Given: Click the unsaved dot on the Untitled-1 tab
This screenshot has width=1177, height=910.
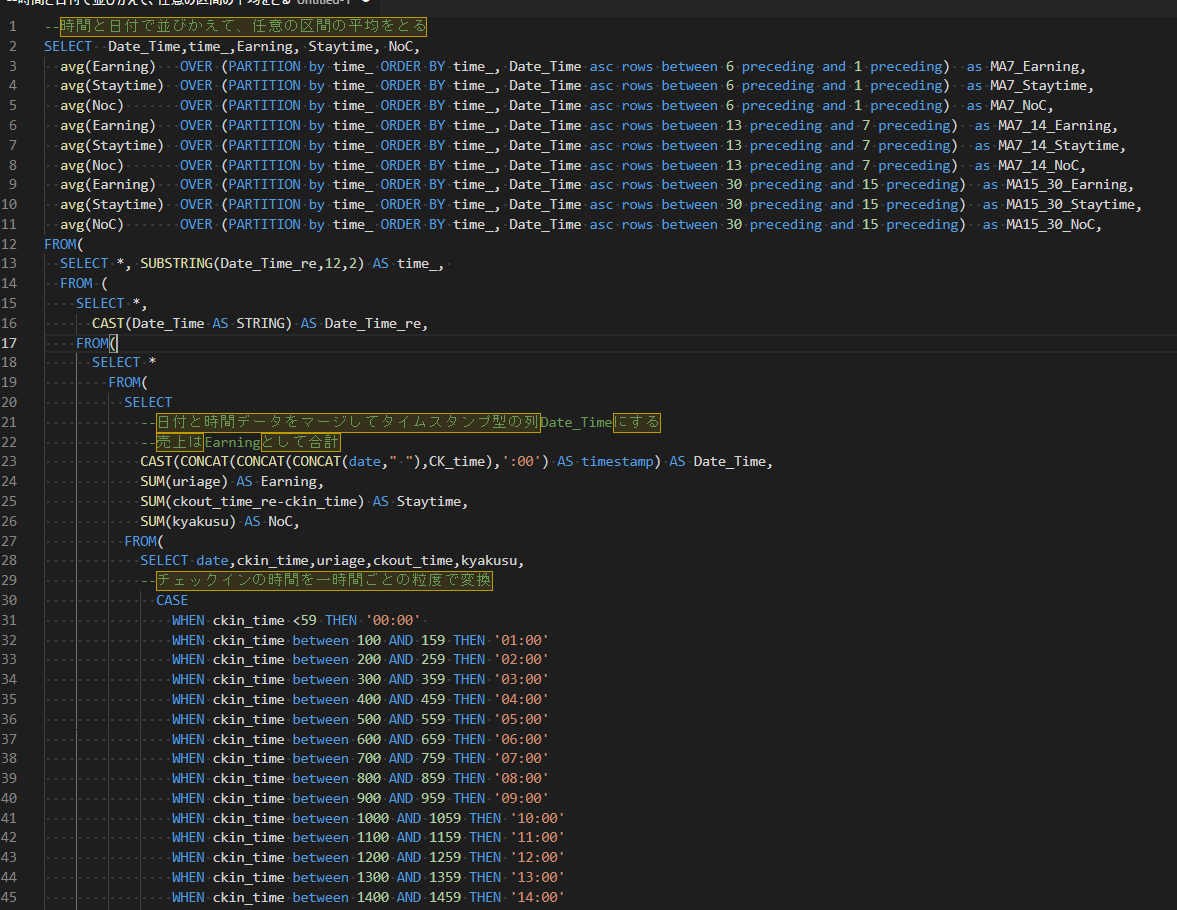Looking at the screenshot, I should click(366, 2).
